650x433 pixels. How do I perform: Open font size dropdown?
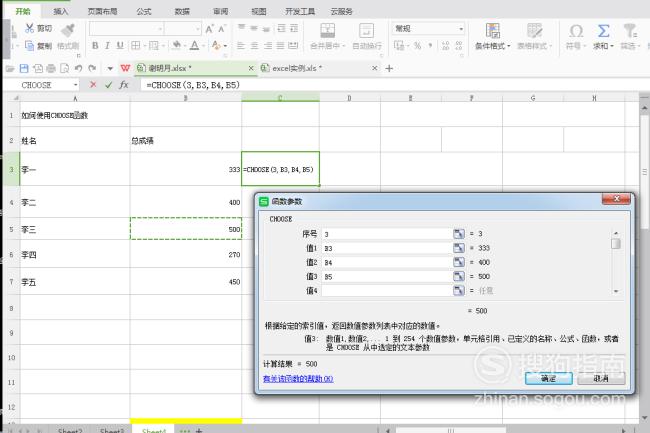point(198,29)
